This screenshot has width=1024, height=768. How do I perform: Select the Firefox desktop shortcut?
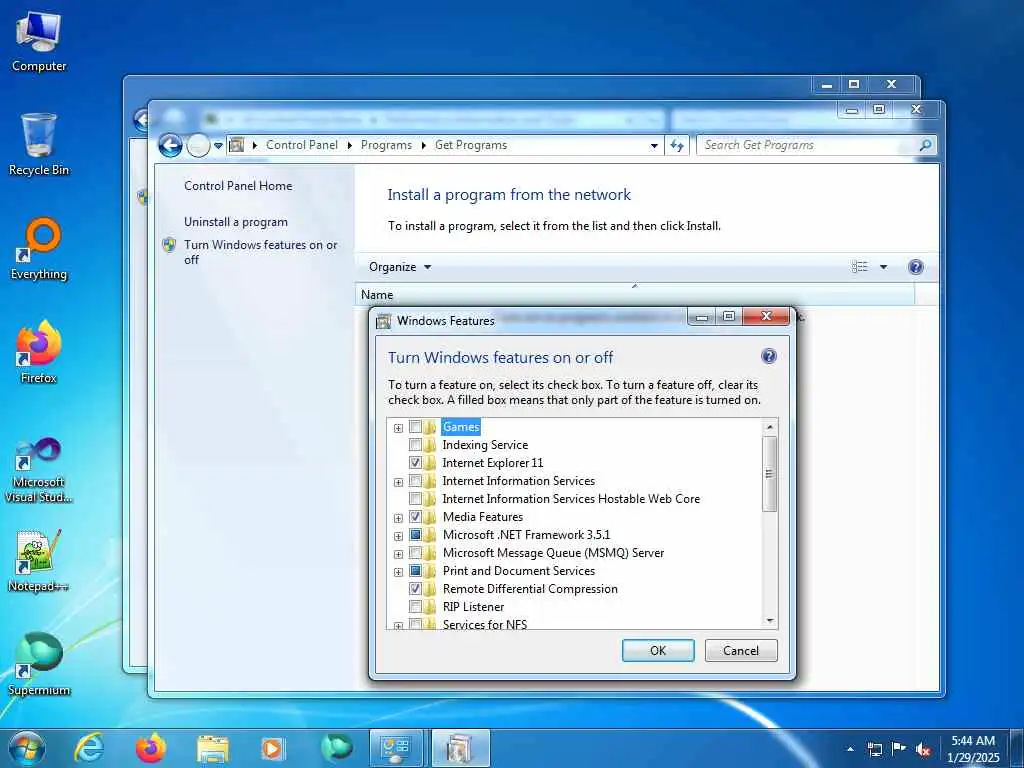tap(39, 353)
